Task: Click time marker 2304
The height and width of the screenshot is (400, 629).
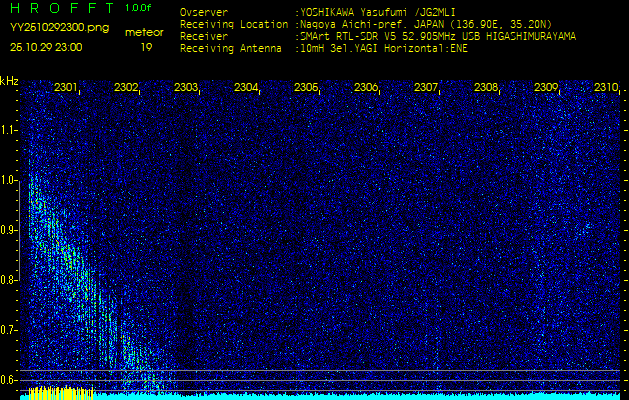Action: click(x=246, y=87)
